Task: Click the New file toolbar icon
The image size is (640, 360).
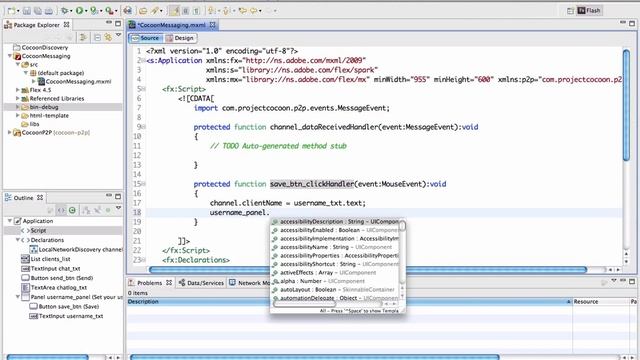Action: [x=11, y=11]
